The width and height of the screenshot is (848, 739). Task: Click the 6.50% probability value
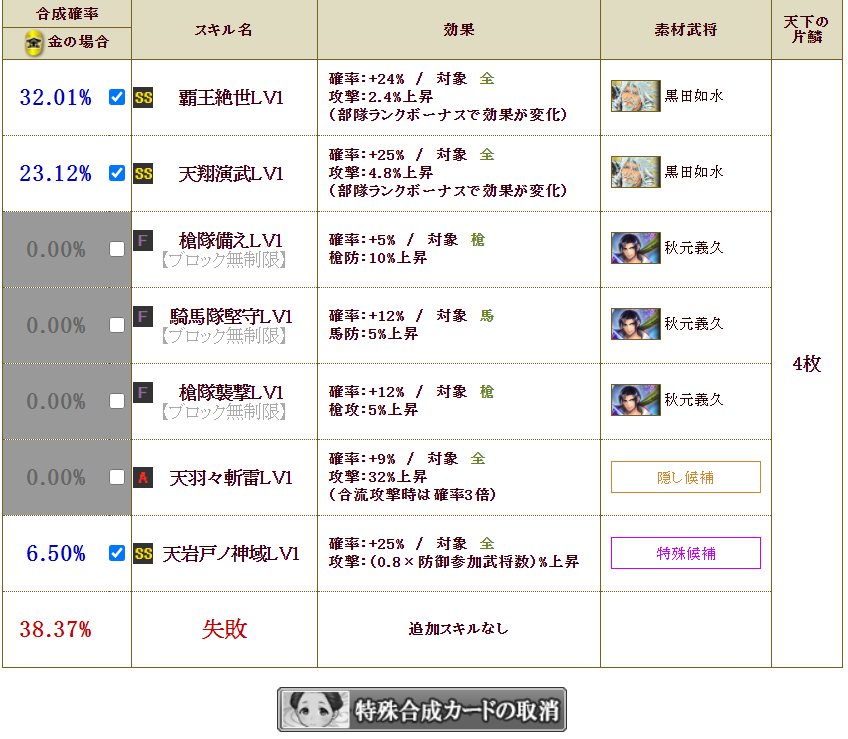coord(56,553)
